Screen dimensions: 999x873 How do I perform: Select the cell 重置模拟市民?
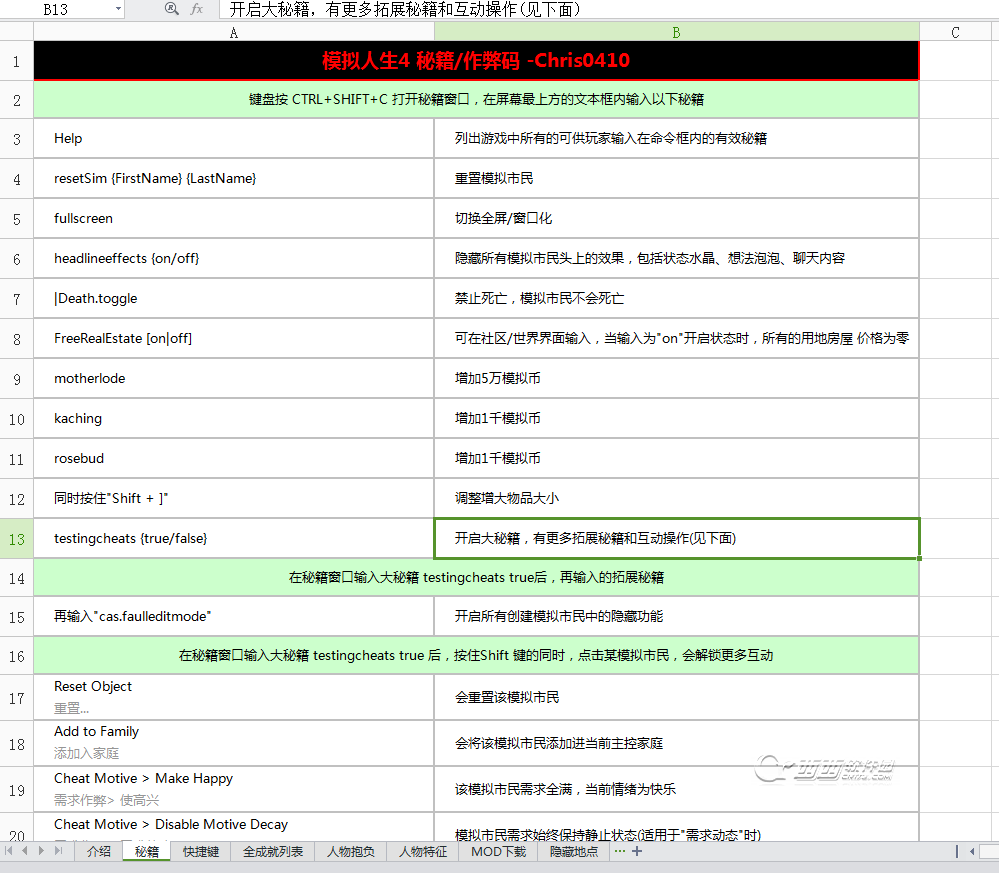(x=677, y=178)
